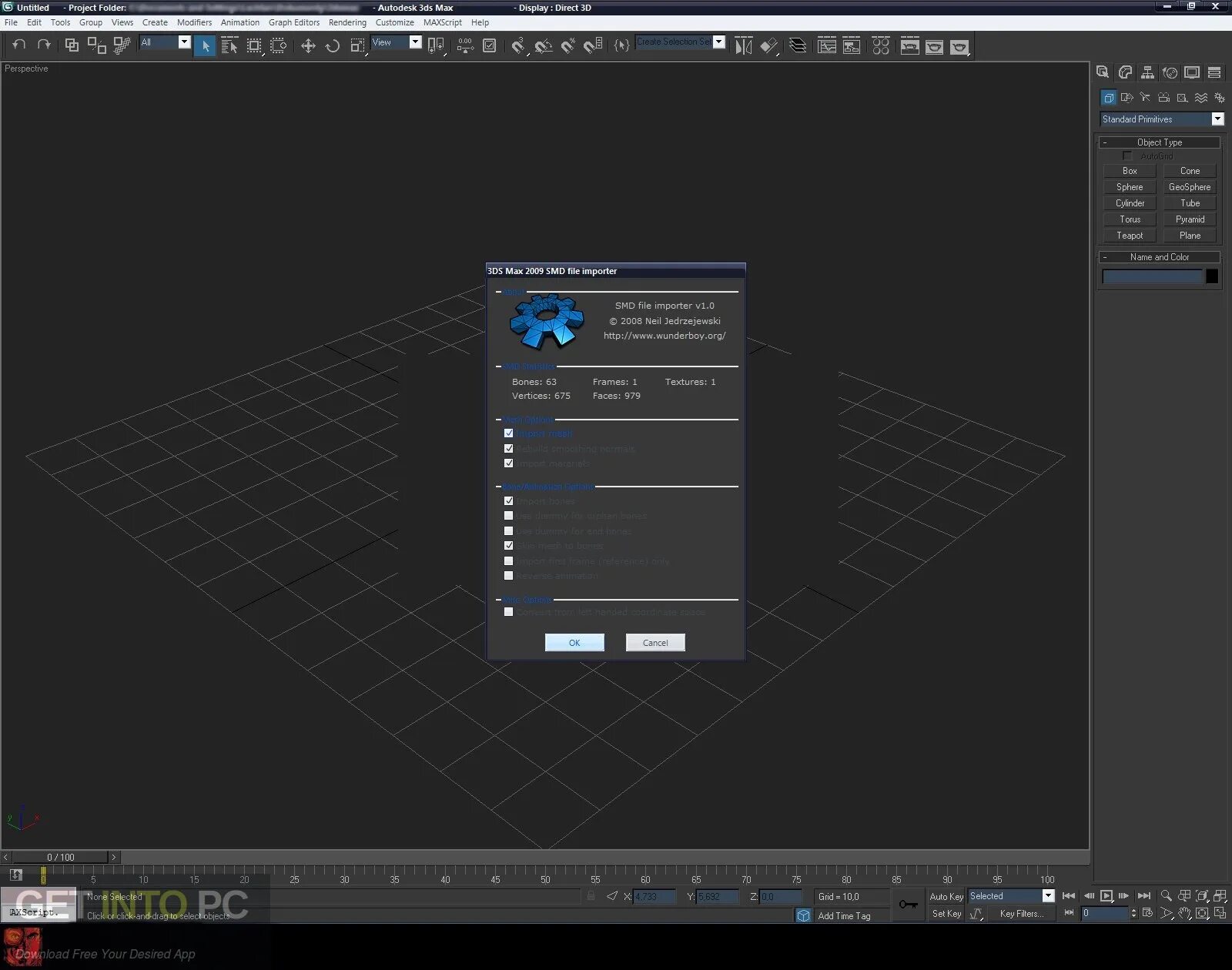
Task: Open the Material Editor
Action: click(x=881, y=46)
